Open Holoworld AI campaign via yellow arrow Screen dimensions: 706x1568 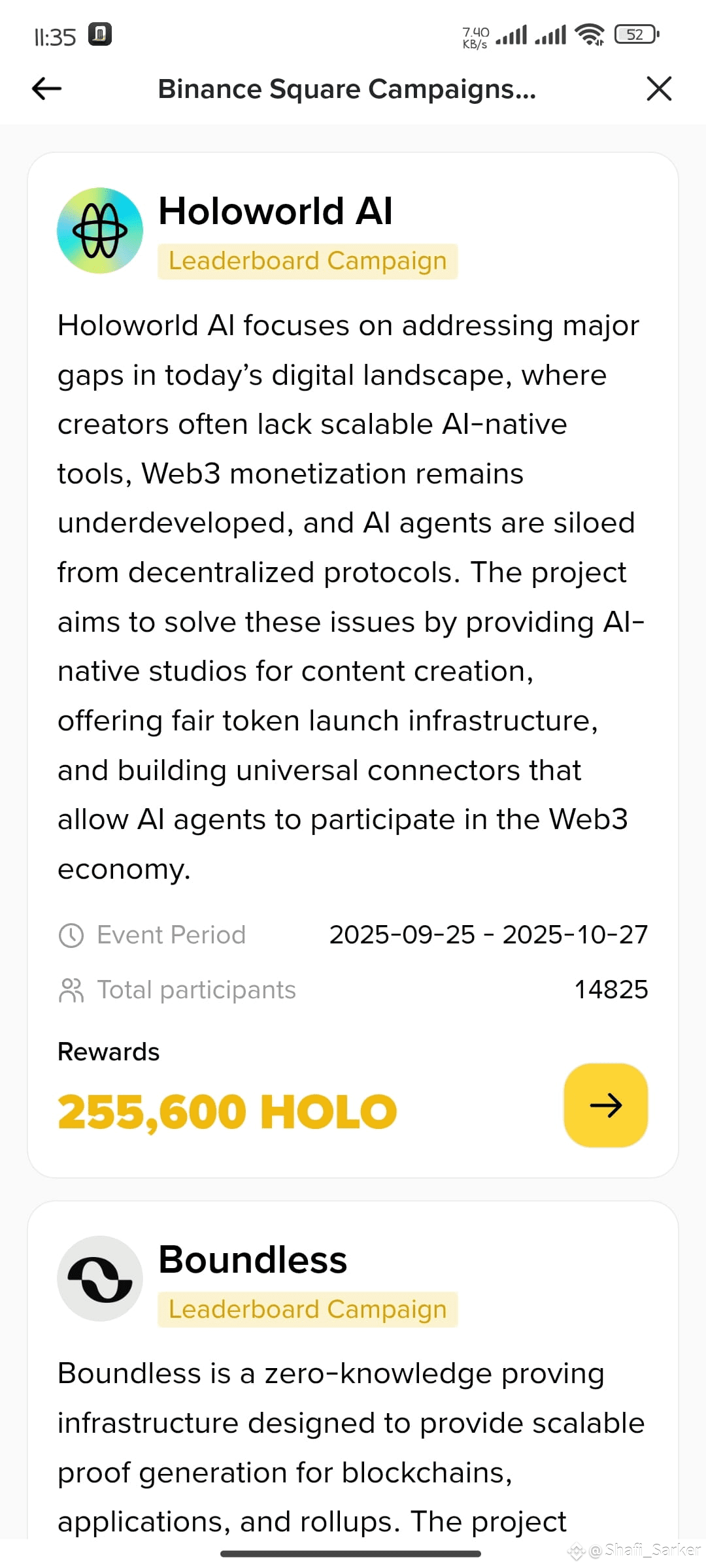[606, 1105]
